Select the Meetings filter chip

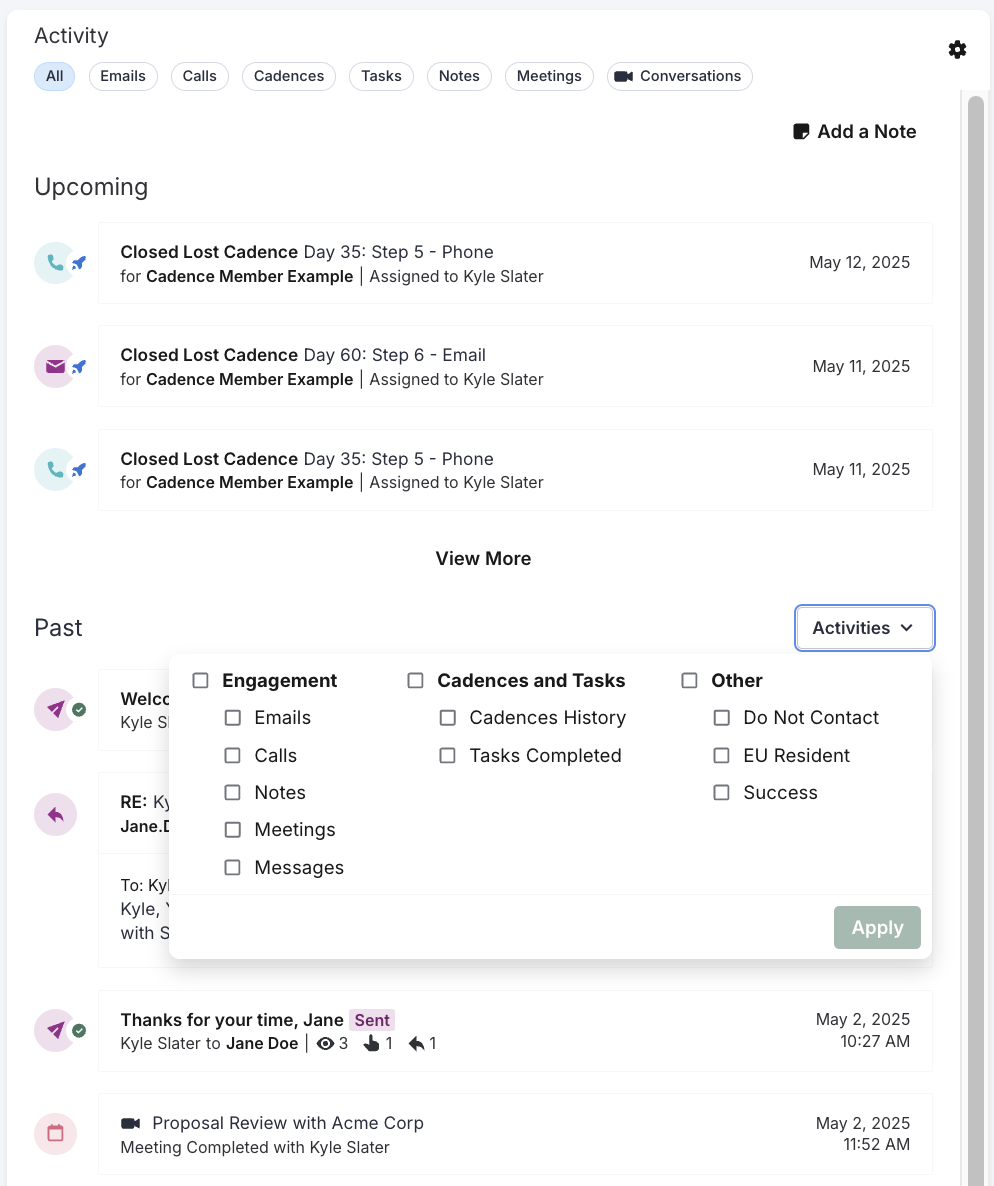coord(549,76)
